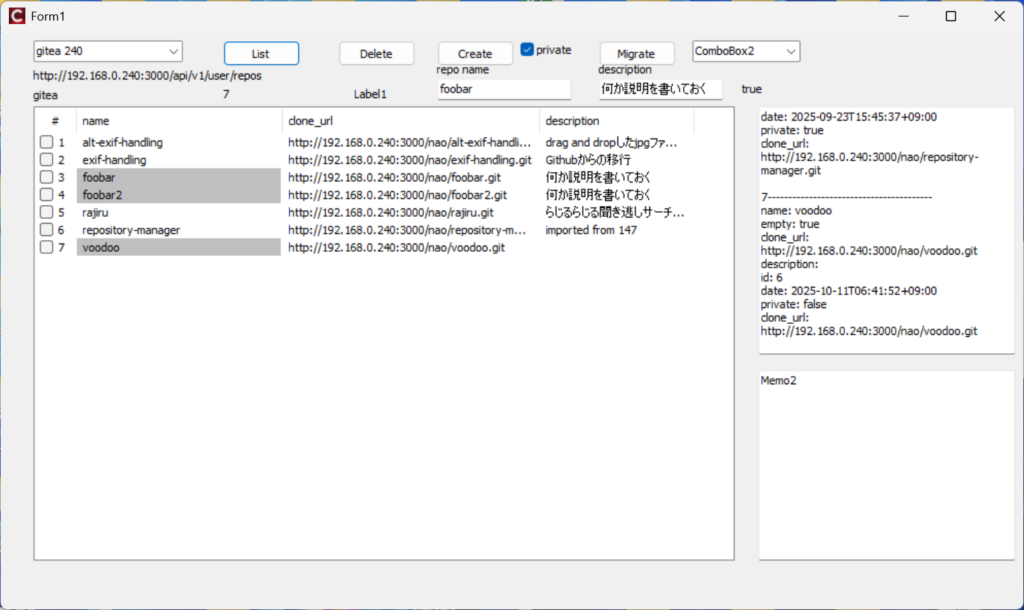Maximize the Form1 window

coord(951,16)
